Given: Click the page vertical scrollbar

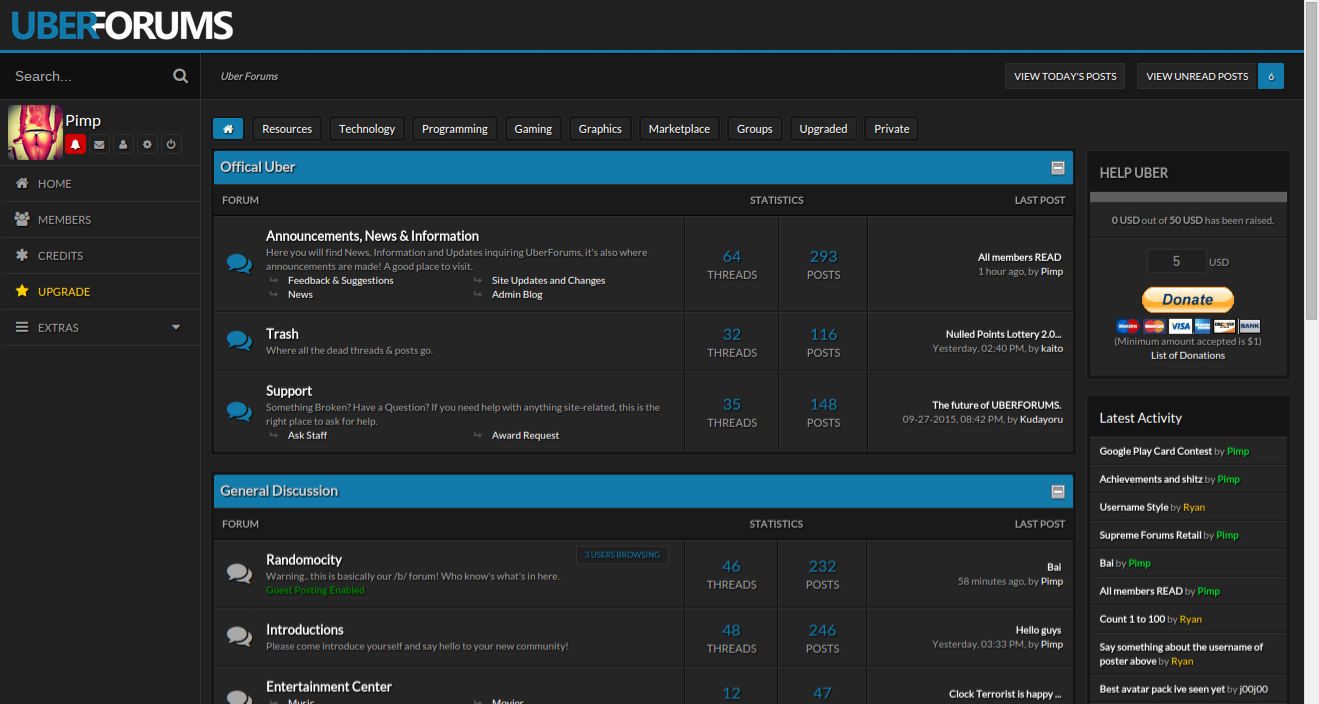Looking at the screenshot, I should point(1311,160).
